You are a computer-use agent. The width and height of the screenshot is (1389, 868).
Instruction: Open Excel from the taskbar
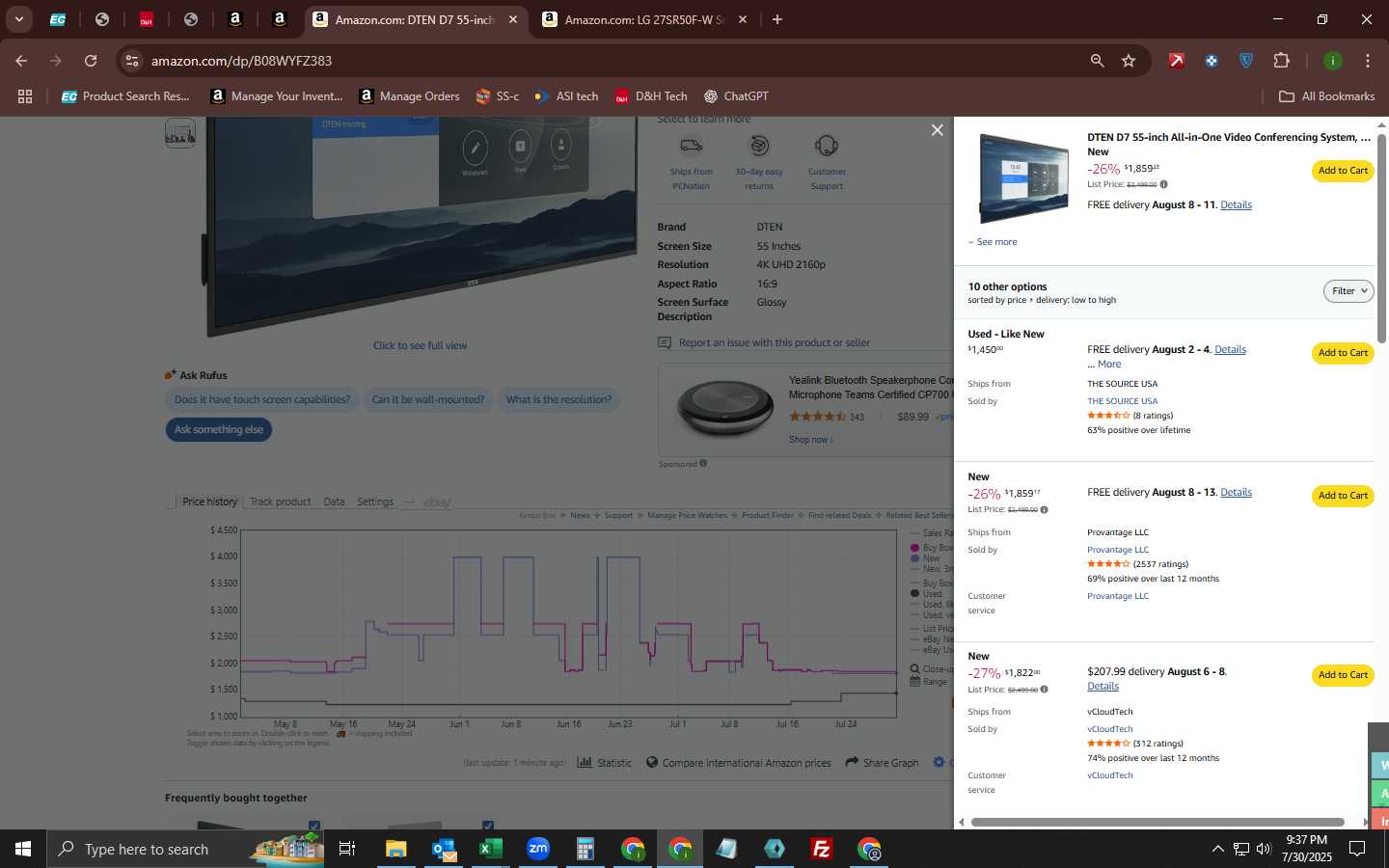click(490, 849)
